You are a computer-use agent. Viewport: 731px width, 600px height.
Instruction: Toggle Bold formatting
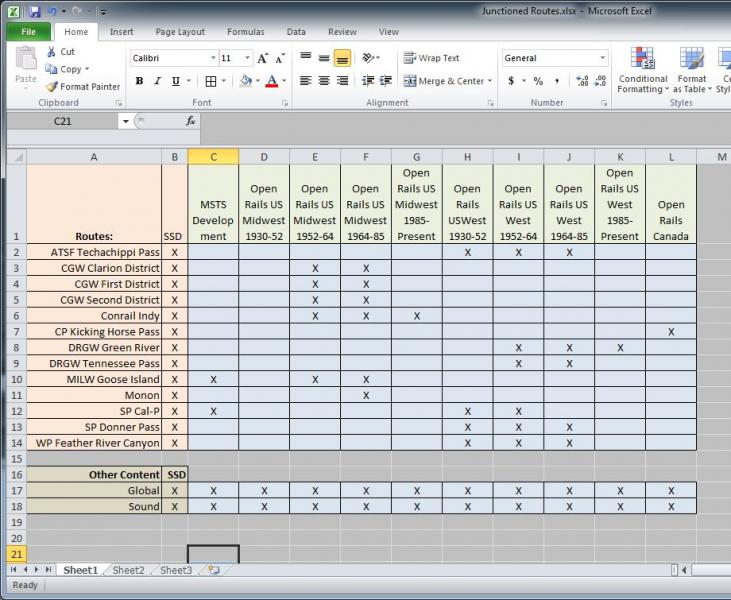(139, 81)
